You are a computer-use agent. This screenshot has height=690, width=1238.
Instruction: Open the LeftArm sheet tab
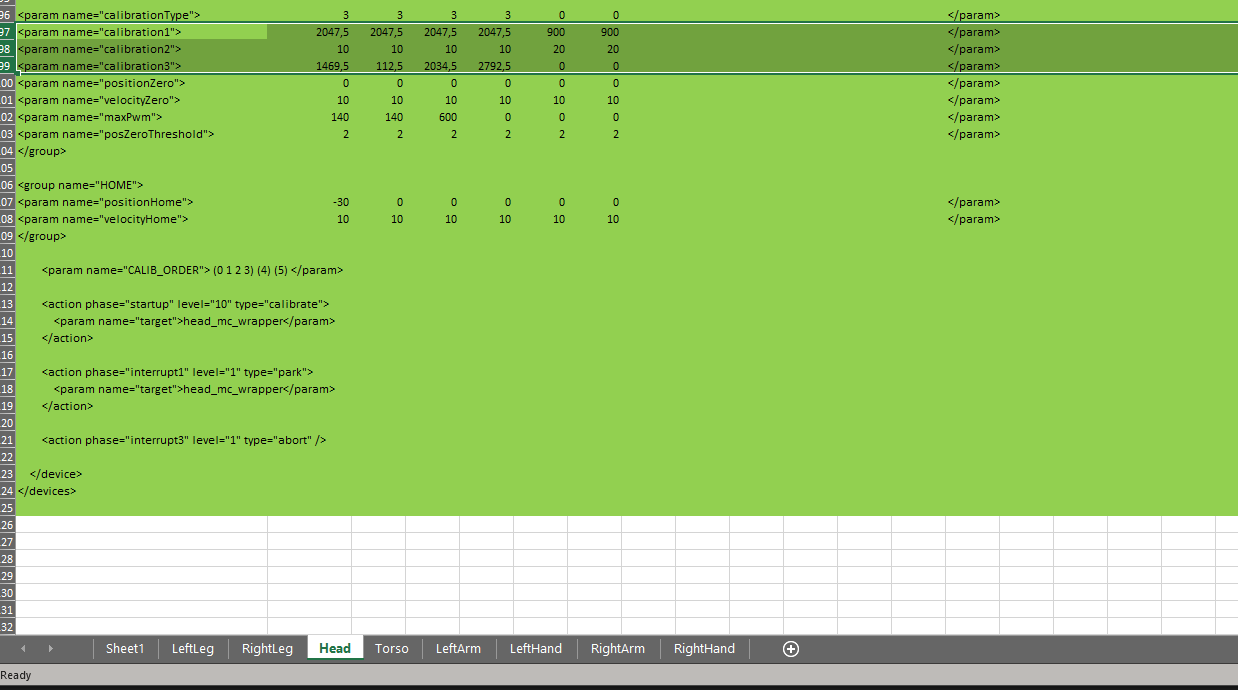[458, 649]
